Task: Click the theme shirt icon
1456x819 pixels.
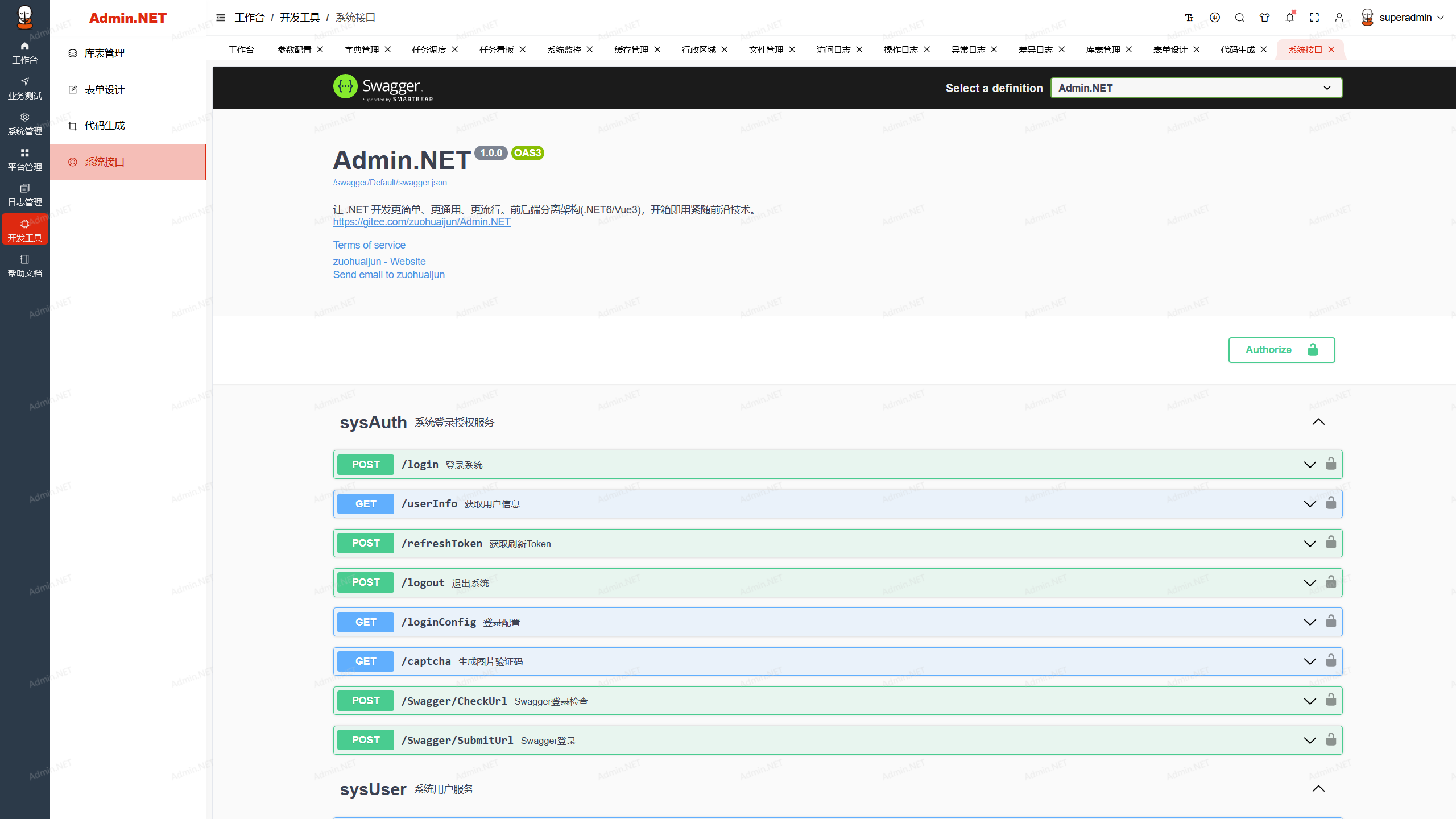Action: pos(1264,18)
